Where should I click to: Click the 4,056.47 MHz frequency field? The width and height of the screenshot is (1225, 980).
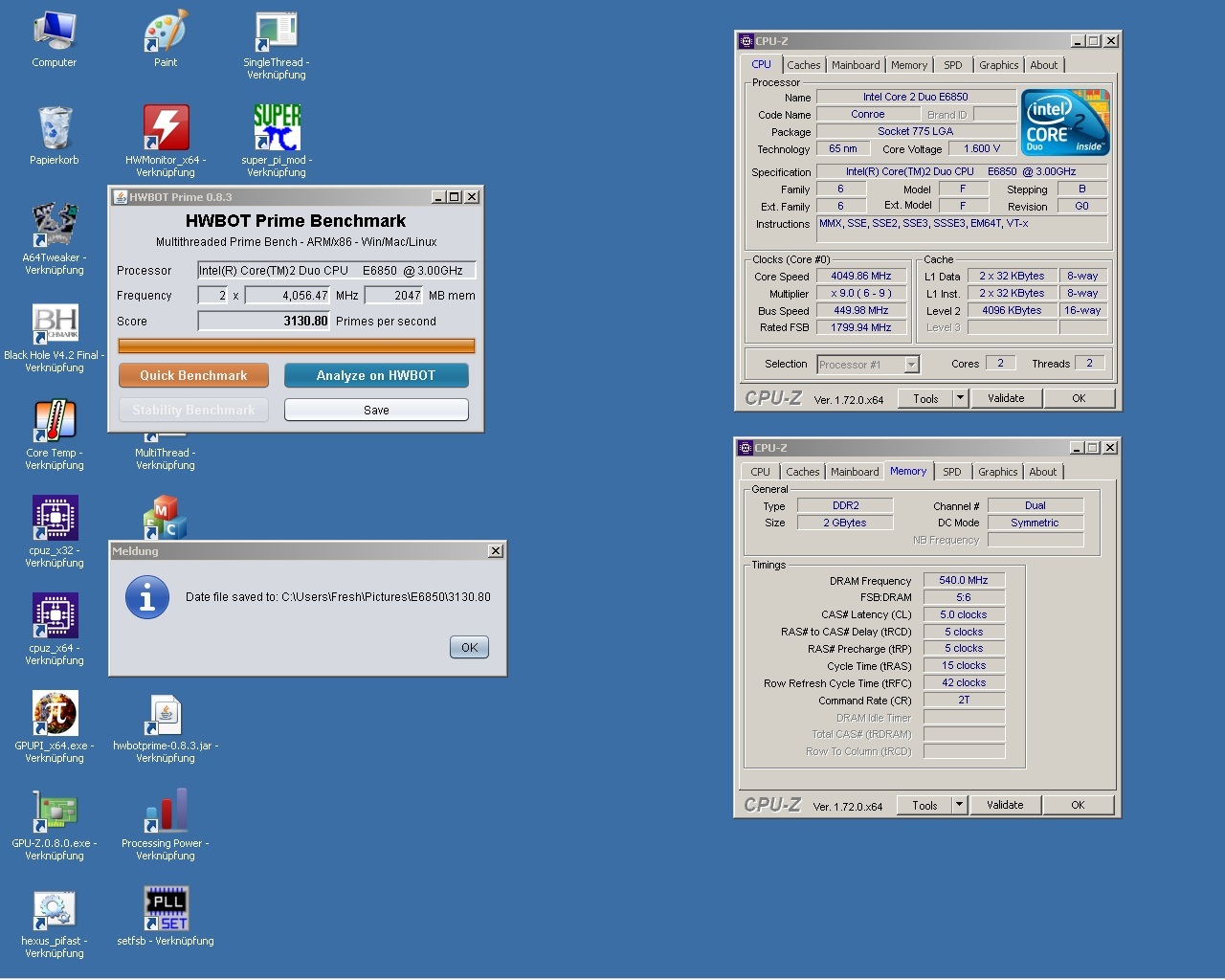[x=287, y=296]
